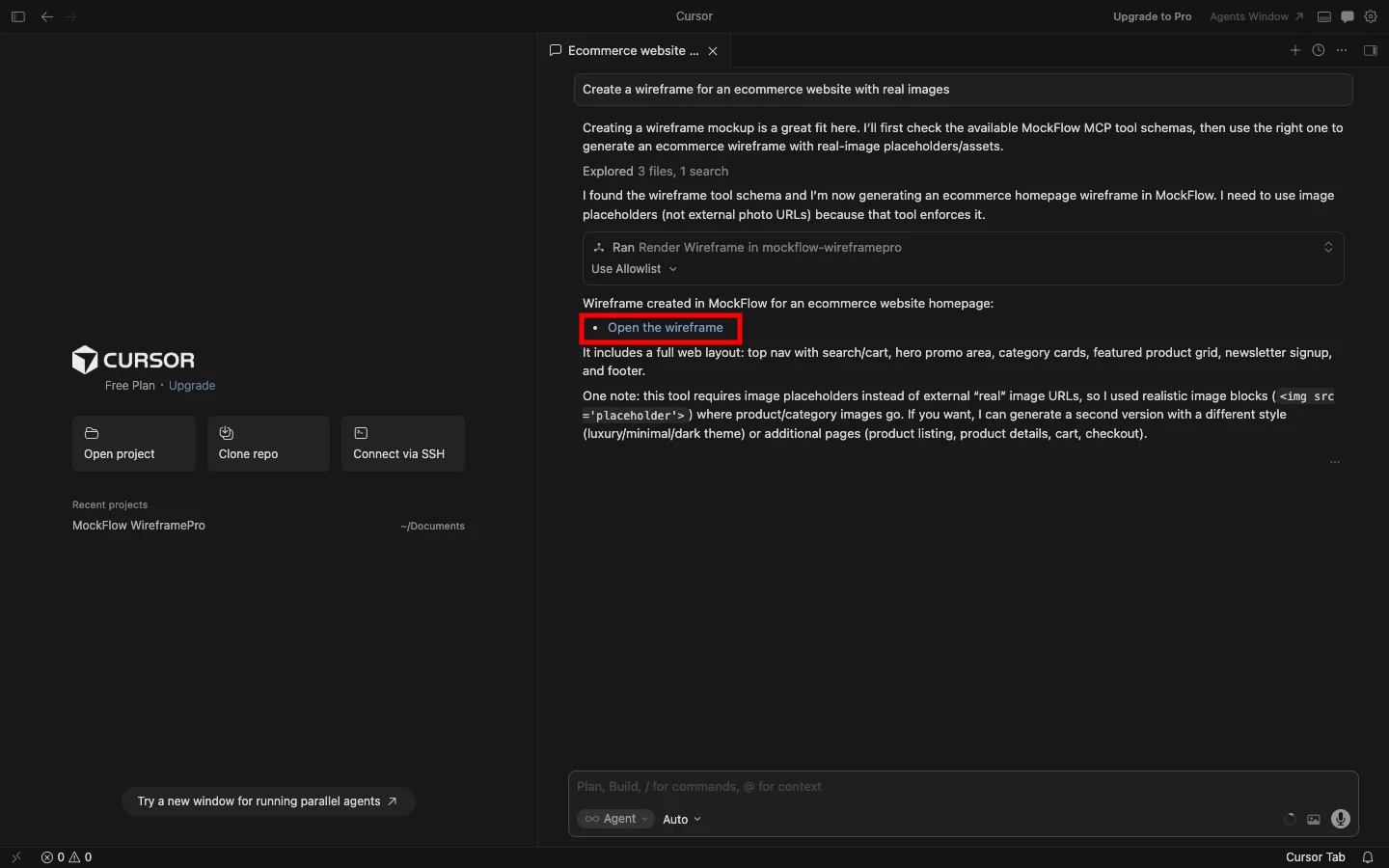
Task: Go back with the left arrow
Action: coord(47,16)
